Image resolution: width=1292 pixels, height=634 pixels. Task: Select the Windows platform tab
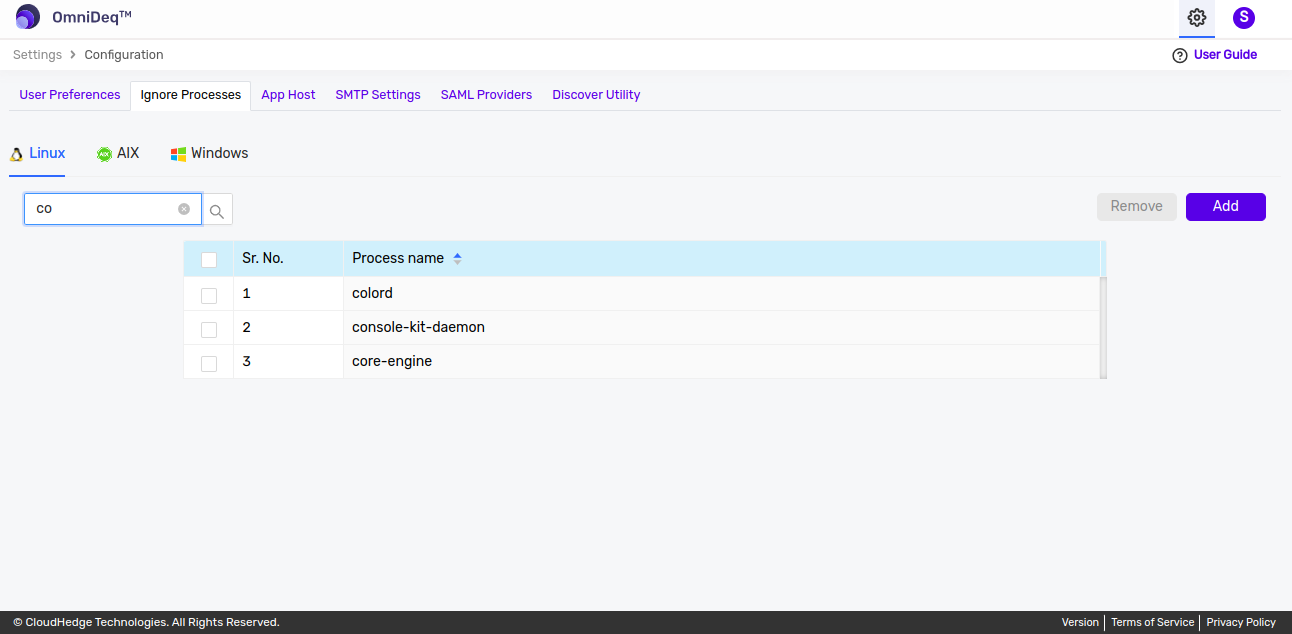209,154
